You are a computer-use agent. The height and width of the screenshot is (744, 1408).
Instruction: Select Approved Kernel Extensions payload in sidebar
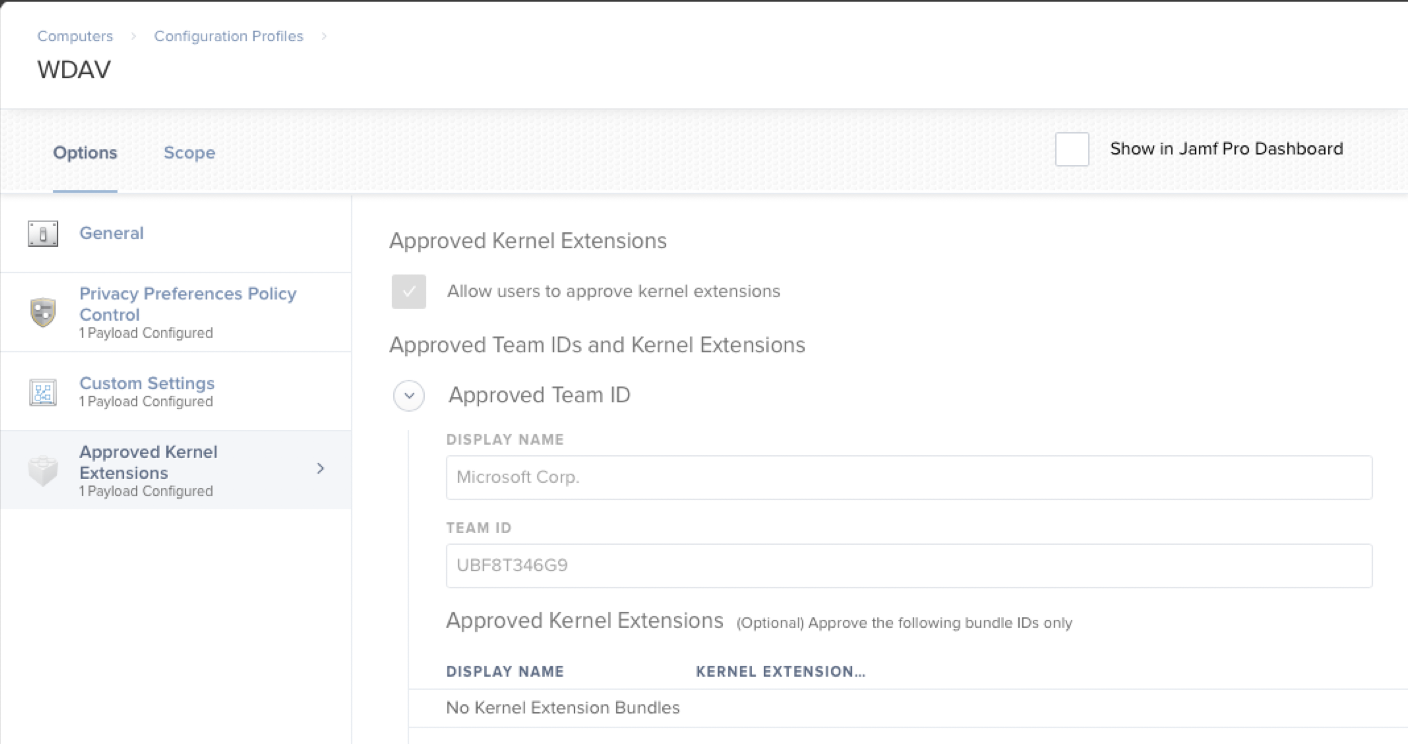[x=148, y=462]
